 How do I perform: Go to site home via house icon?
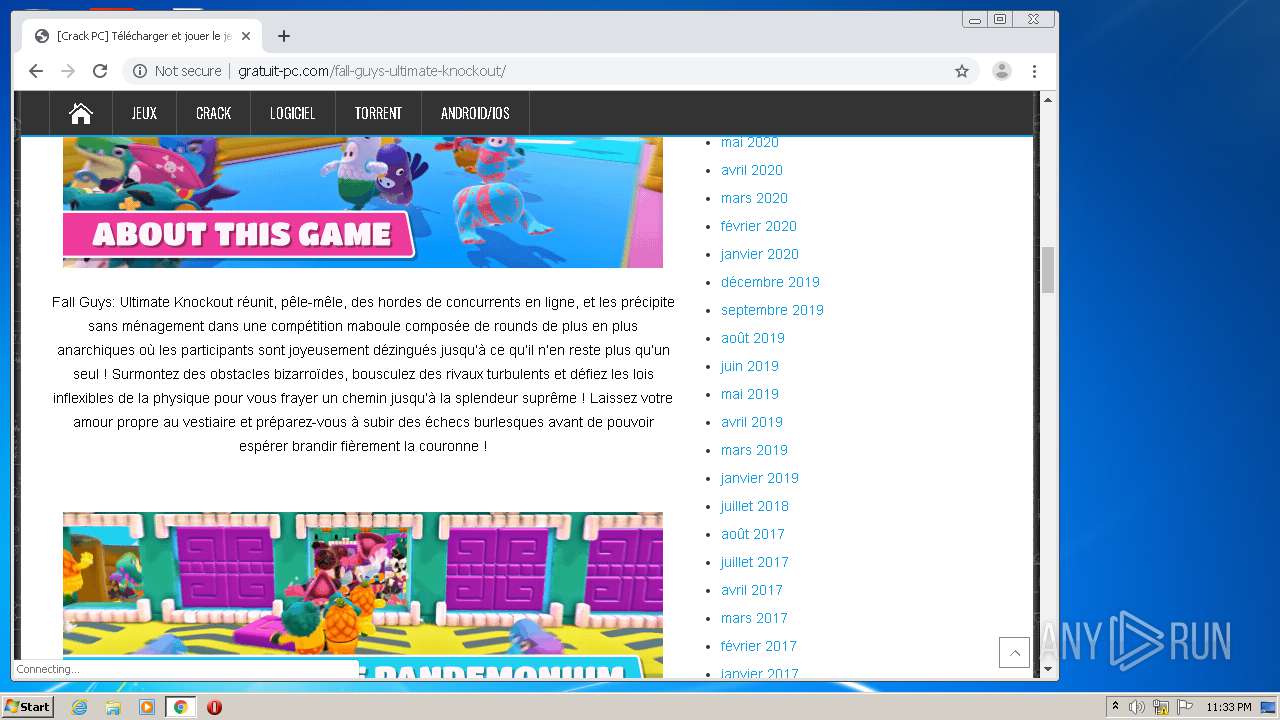[81, 113]
